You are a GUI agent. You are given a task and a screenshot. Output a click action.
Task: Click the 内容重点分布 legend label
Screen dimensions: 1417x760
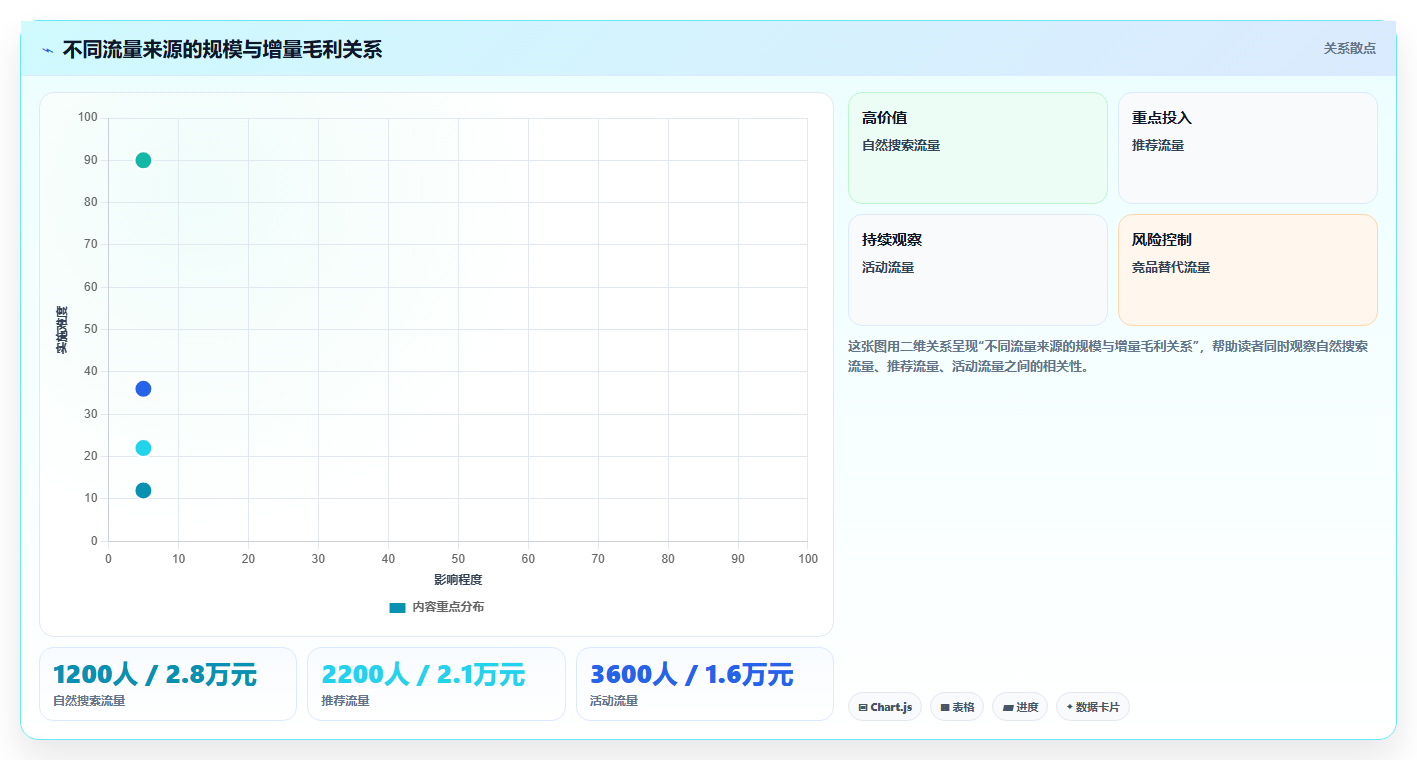[448, 607]
